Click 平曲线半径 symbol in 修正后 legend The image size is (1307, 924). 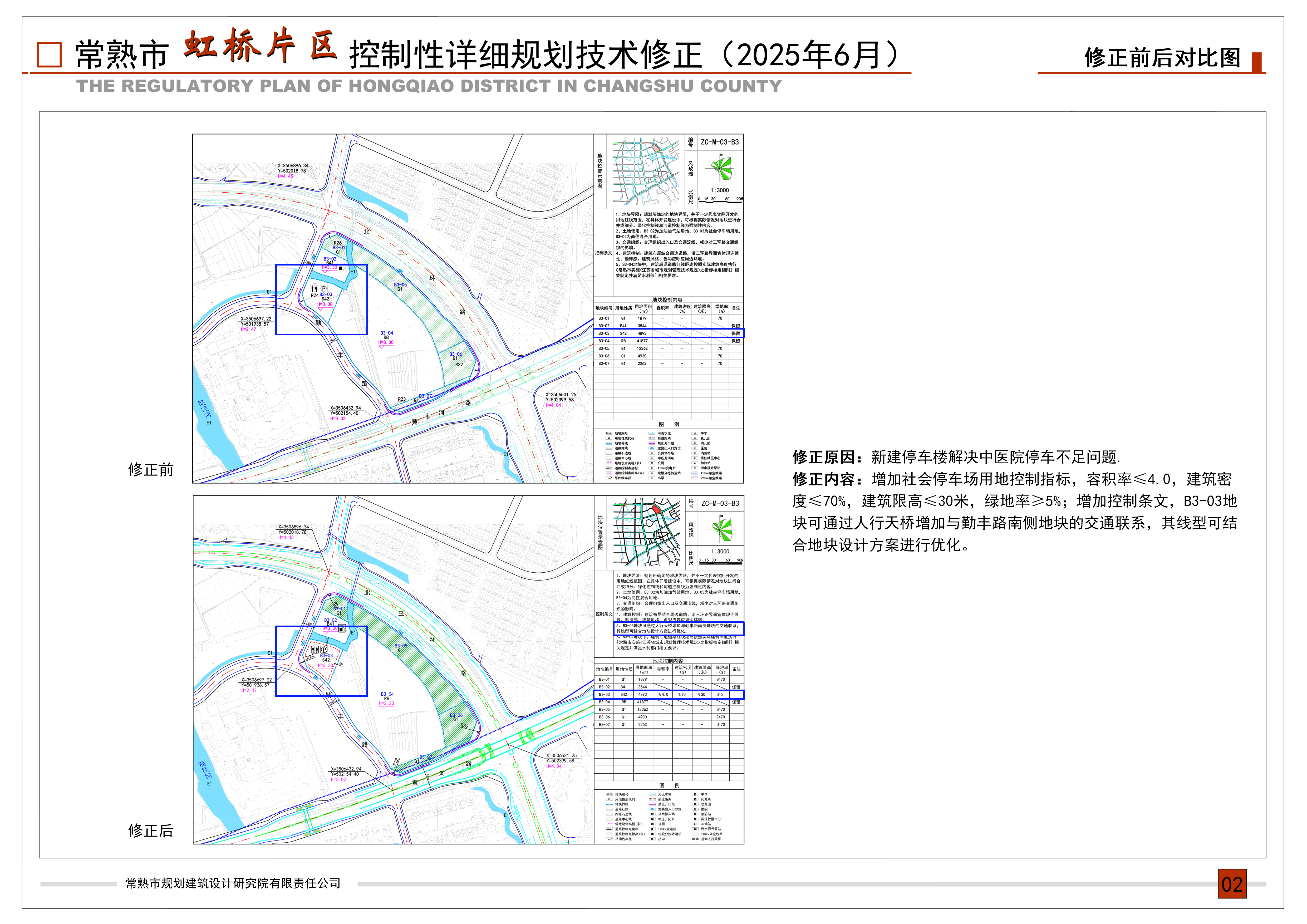coord(610,839)
